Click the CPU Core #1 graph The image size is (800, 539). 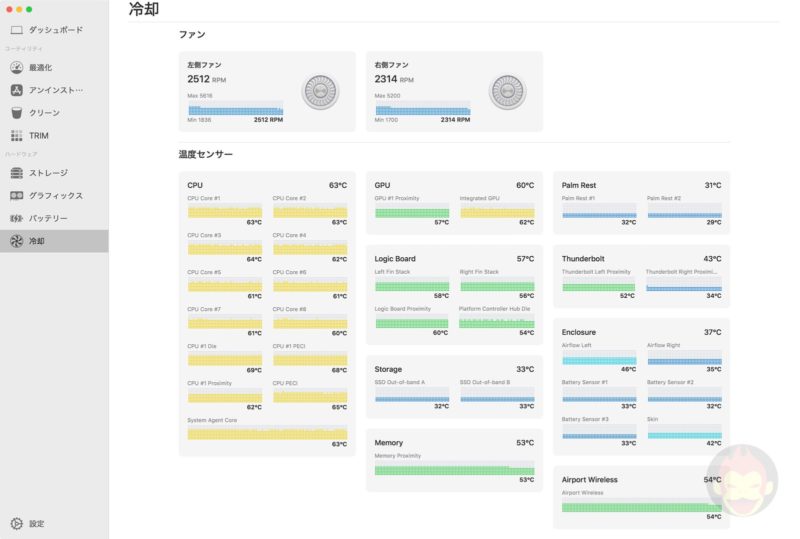click(224, 211)
